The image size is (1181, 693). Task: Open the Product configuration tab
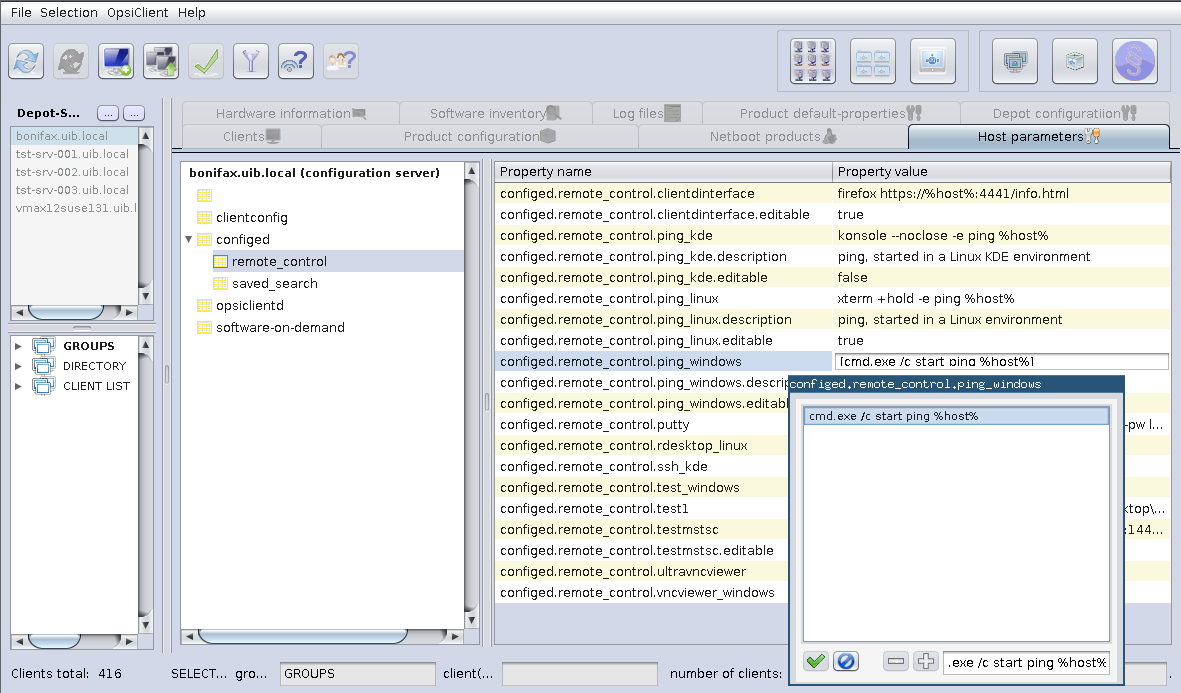(x=479, y=136)
